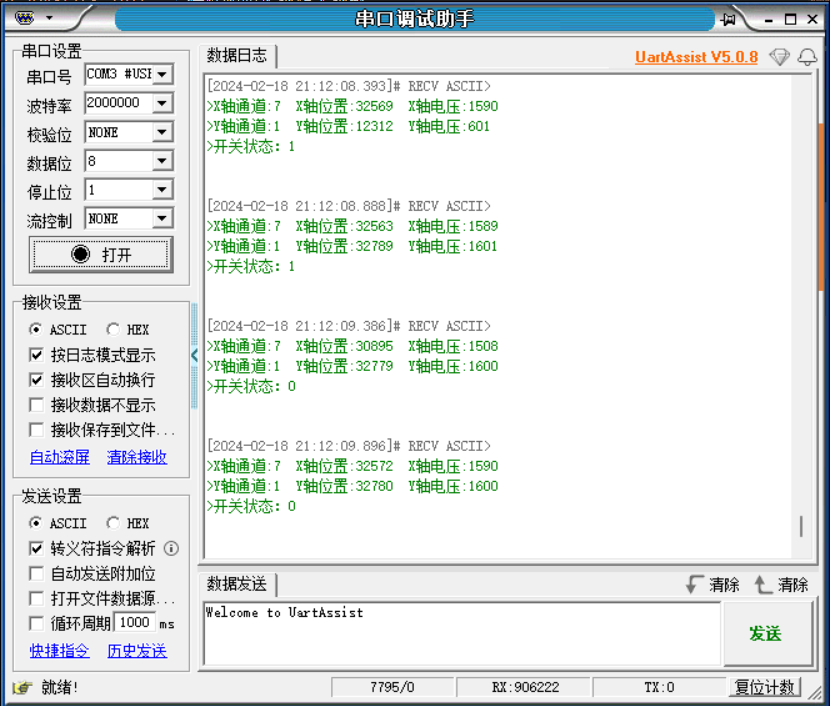Click the RX:906222 status field
Image resolution: width=830 pixels, height=706 pixels.
pyautogui.click(x=525, y=687)
